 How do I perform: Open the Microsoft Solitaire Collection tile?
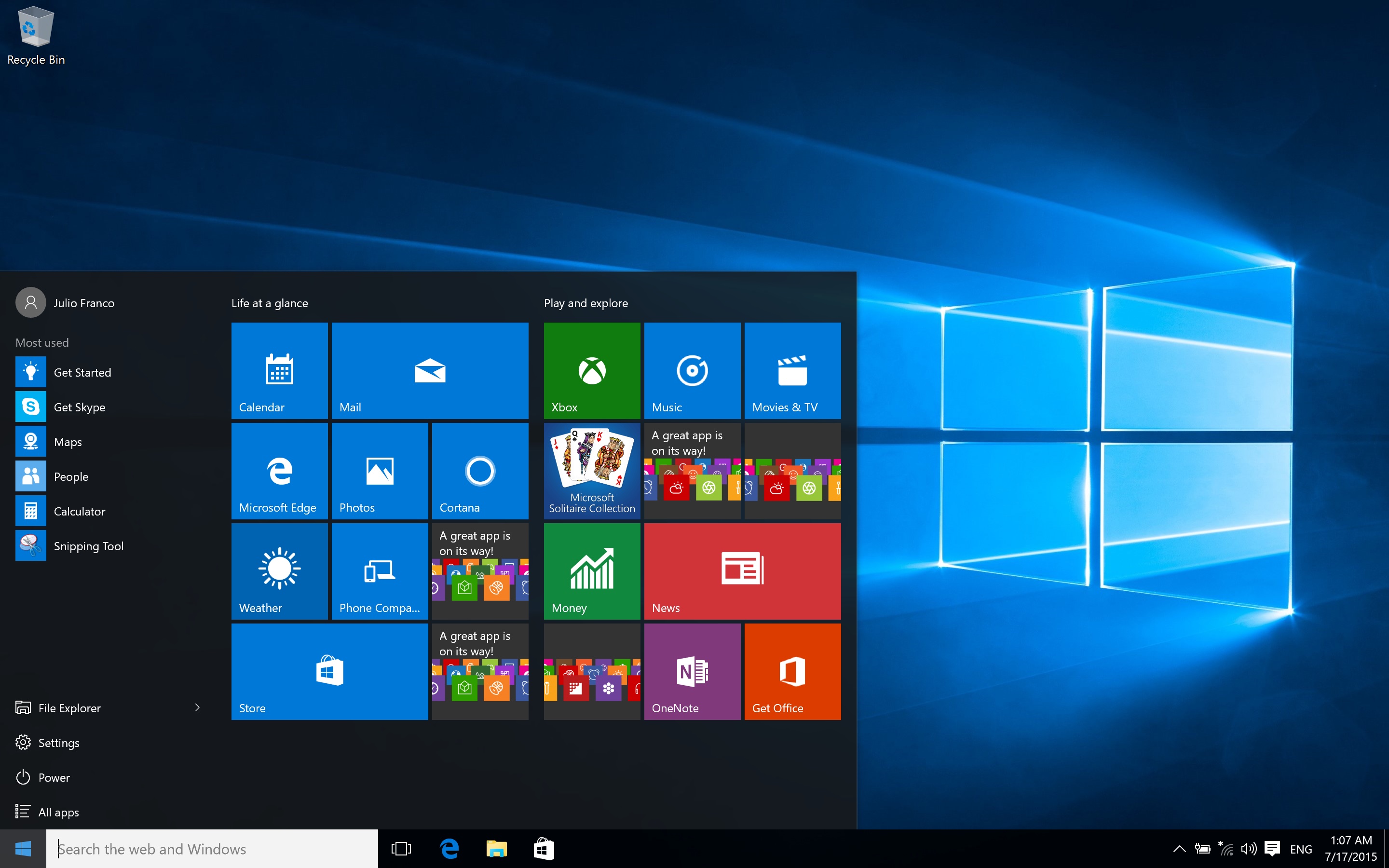pyautogui.click(x=591, y=470)
